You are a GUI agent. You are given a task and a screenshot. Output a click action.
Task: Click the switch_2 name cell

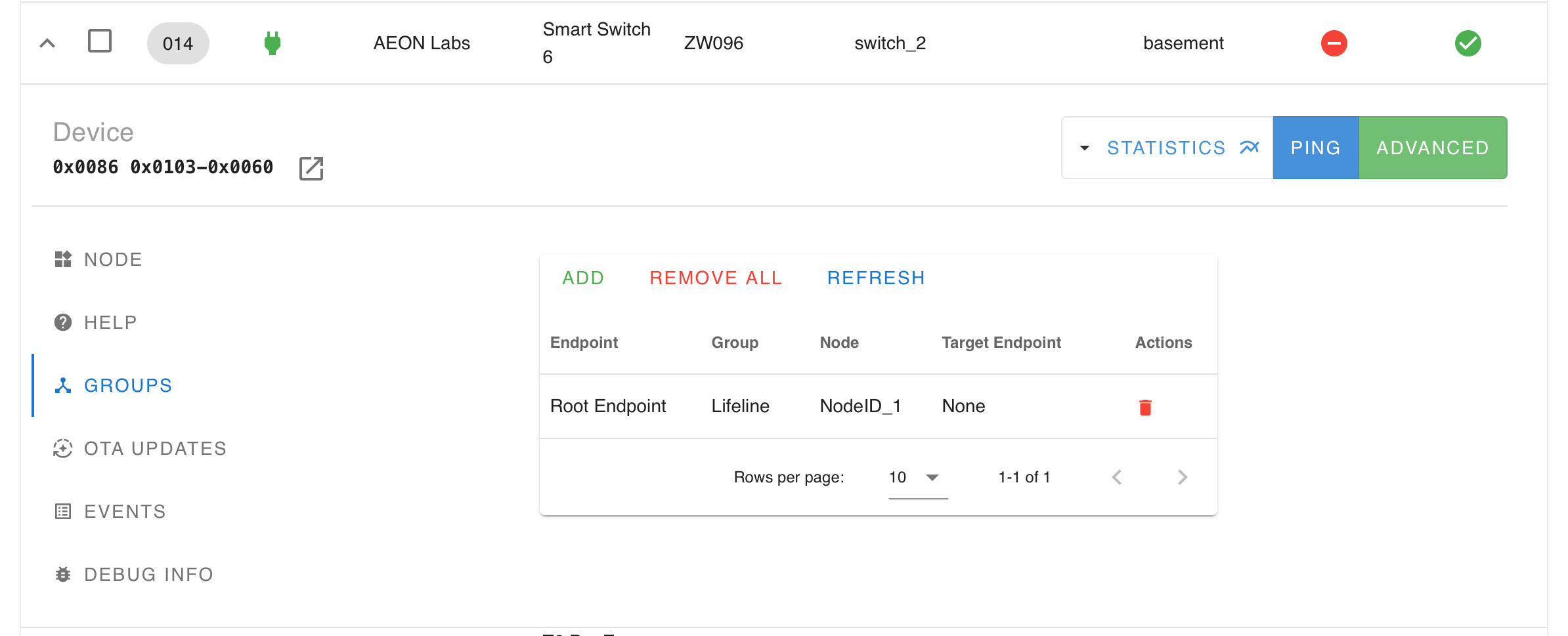pyautogui.click(x=890, y=43)
